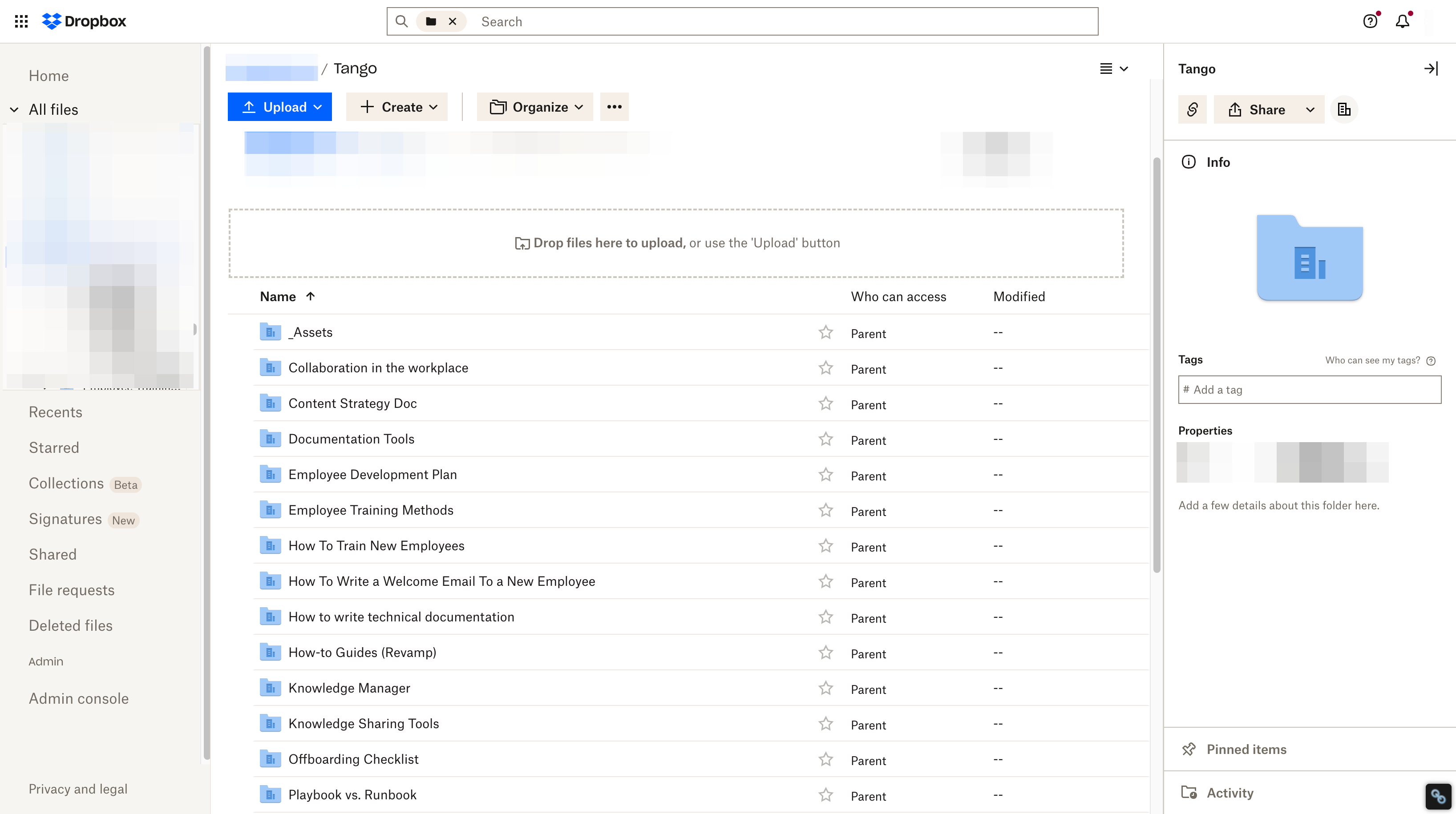This screenshot has width=1456, height=814.
Task: Star the Knowledge Manager folder
Action: pyautogui.click(x=825, y=688)
